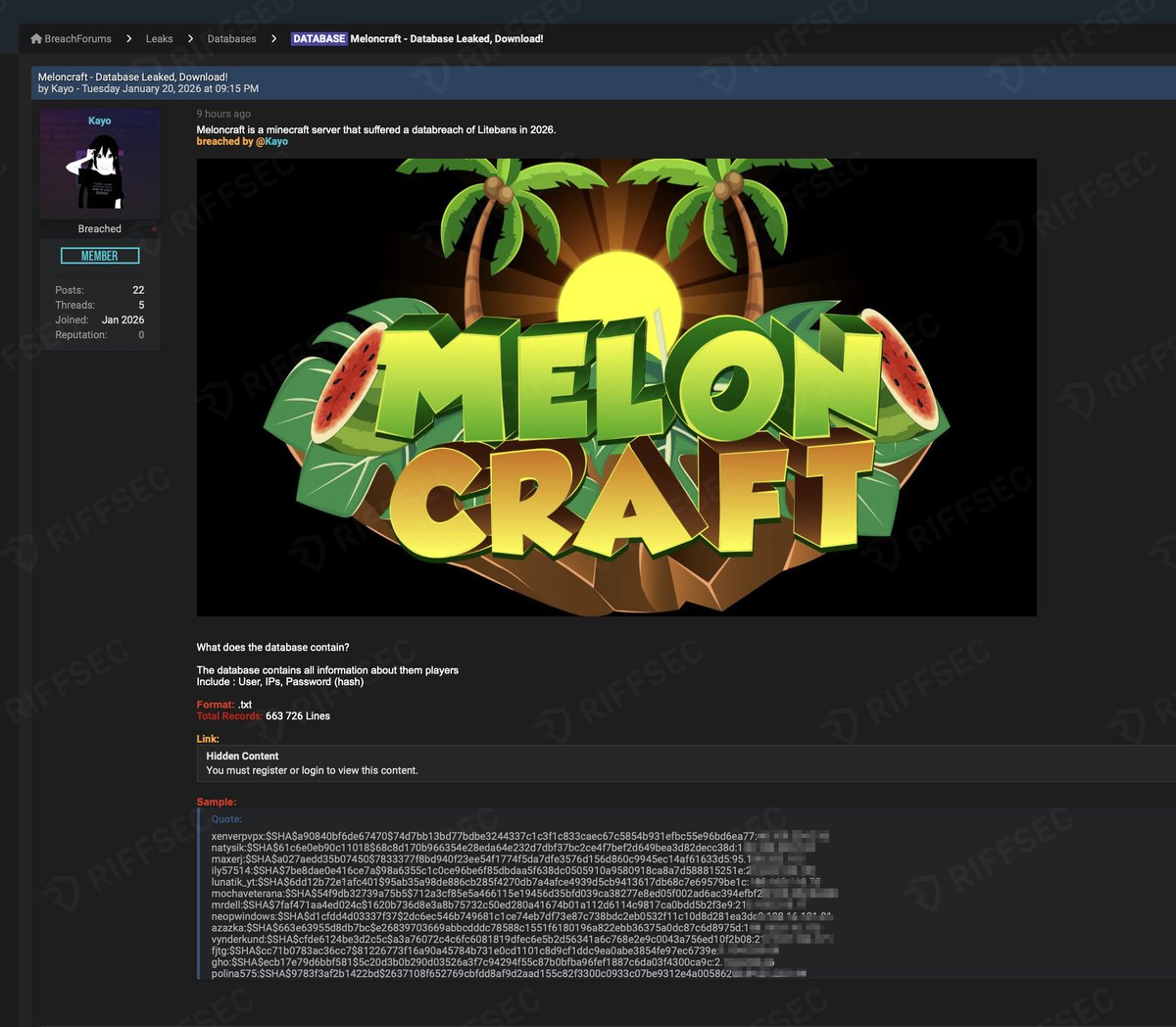This screenshot has height=1027, width=1176.
Task: Open Kayo's username in the profile sidebar
Action: pos(100,121)
